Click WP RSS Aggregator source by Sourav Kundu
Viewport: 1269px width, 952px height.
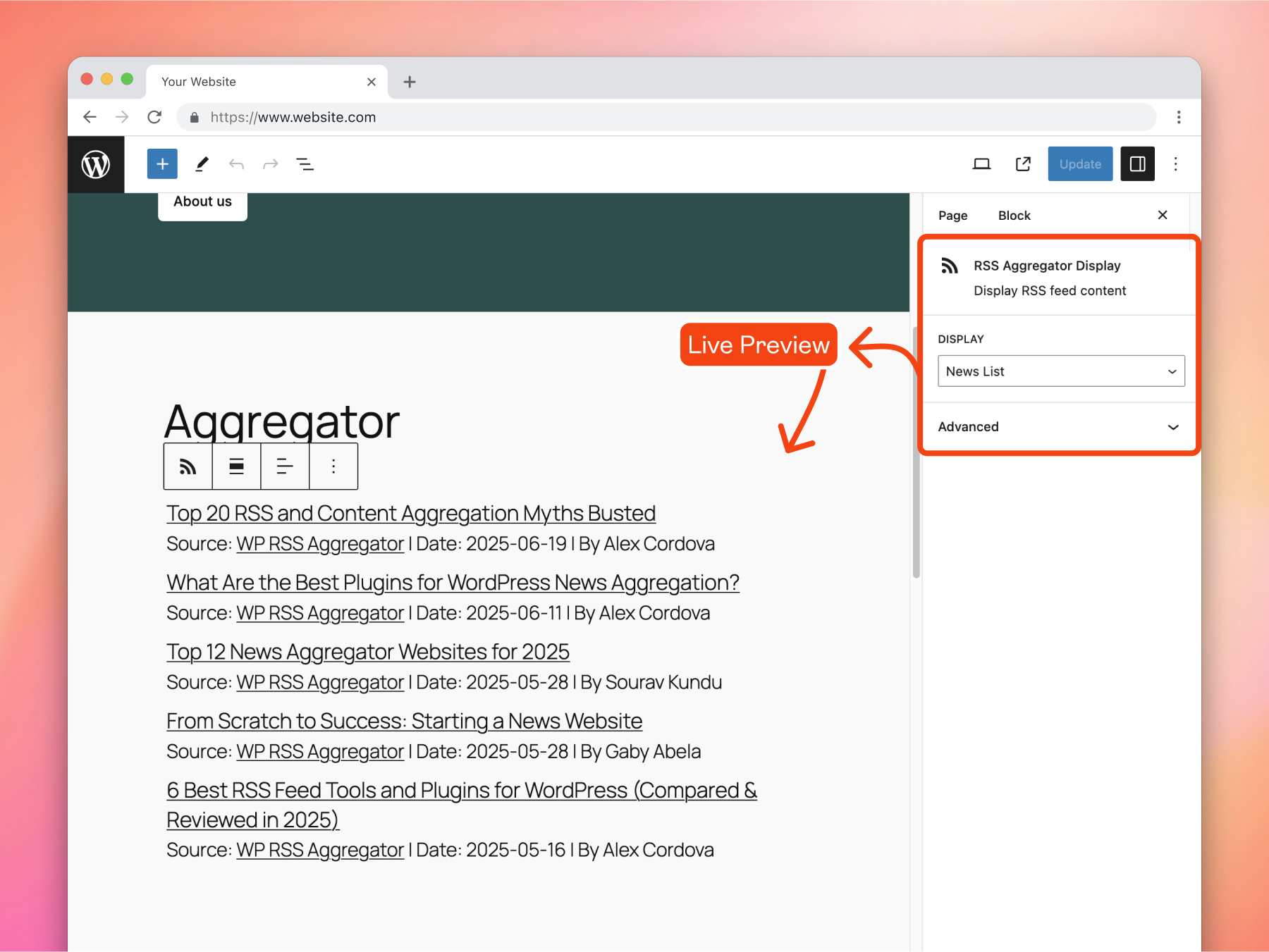tap(320, 682)
